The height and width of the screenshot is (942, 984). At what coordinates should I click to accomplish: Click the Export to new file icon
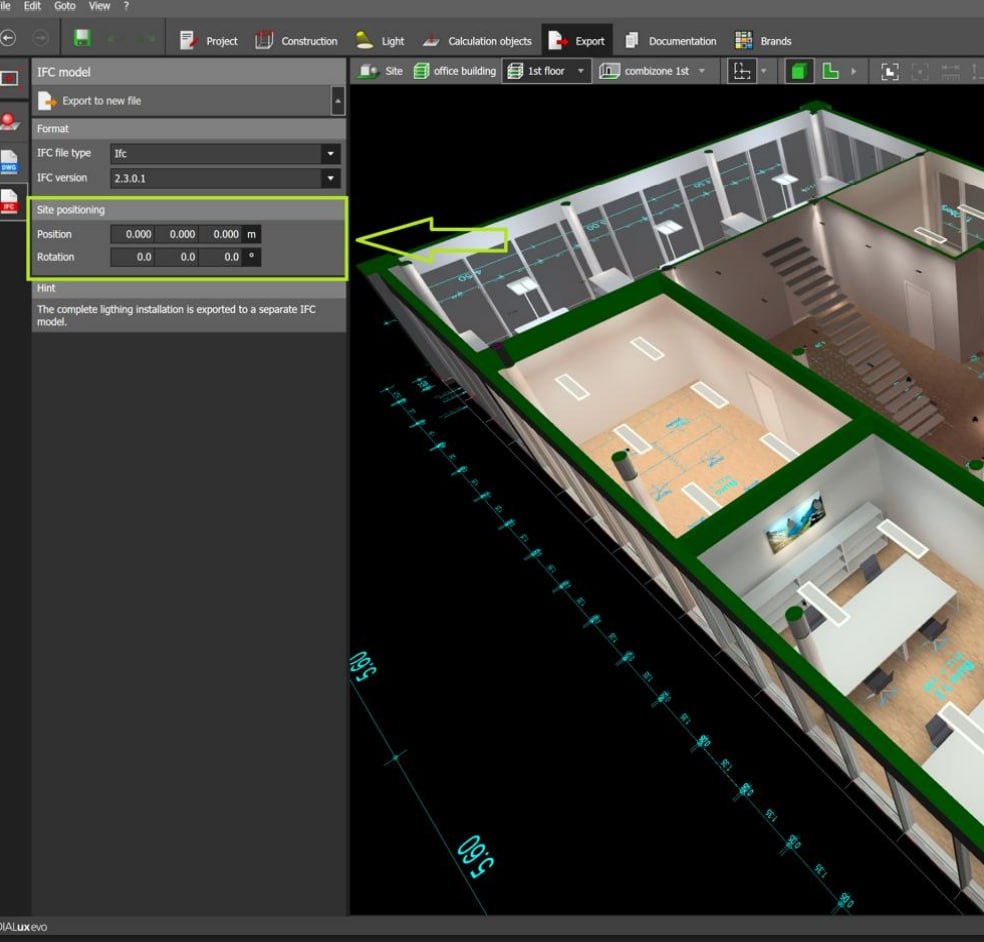[x=47, y=101]
